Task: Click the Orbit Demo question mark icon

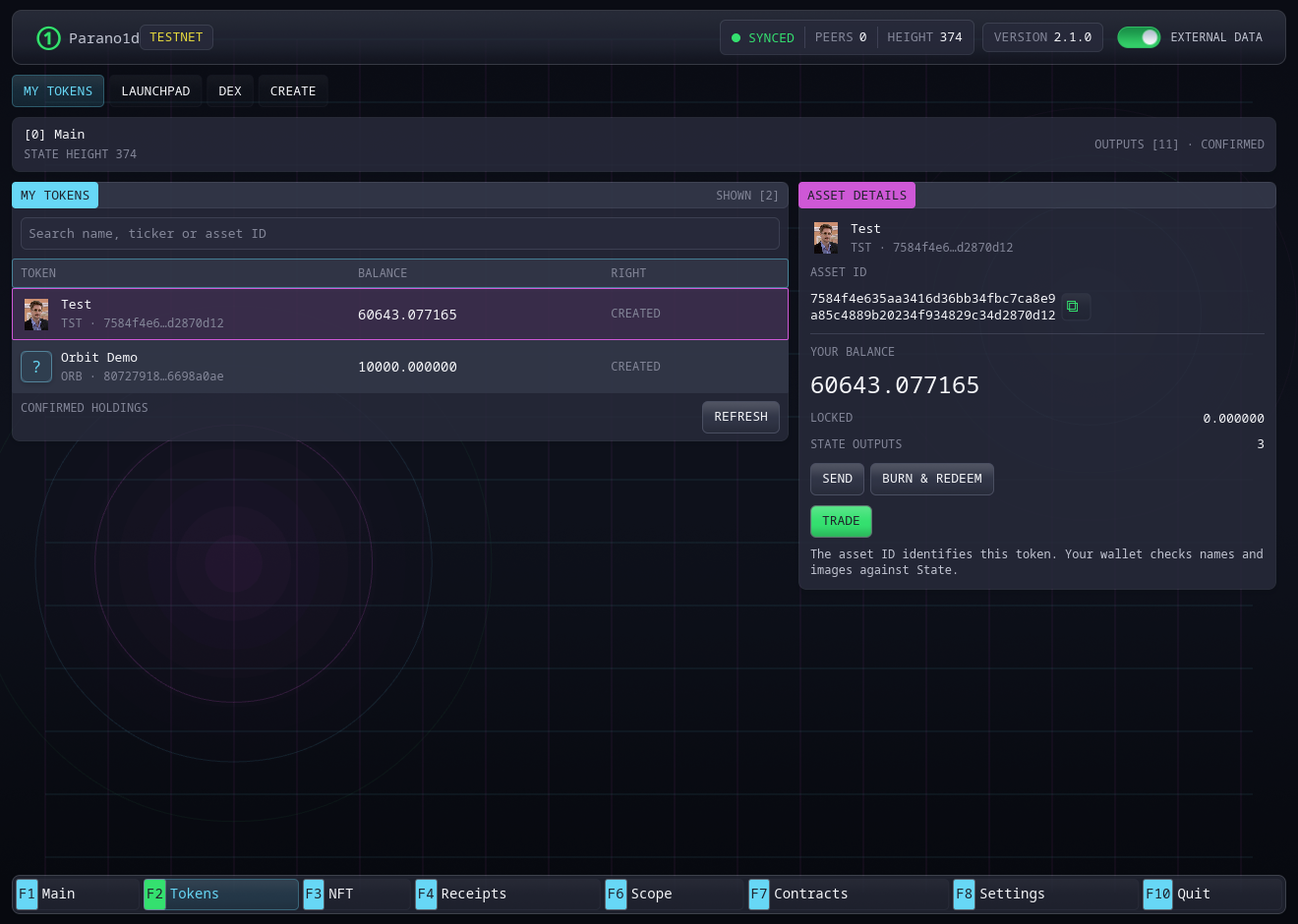Action: point(36,367)
